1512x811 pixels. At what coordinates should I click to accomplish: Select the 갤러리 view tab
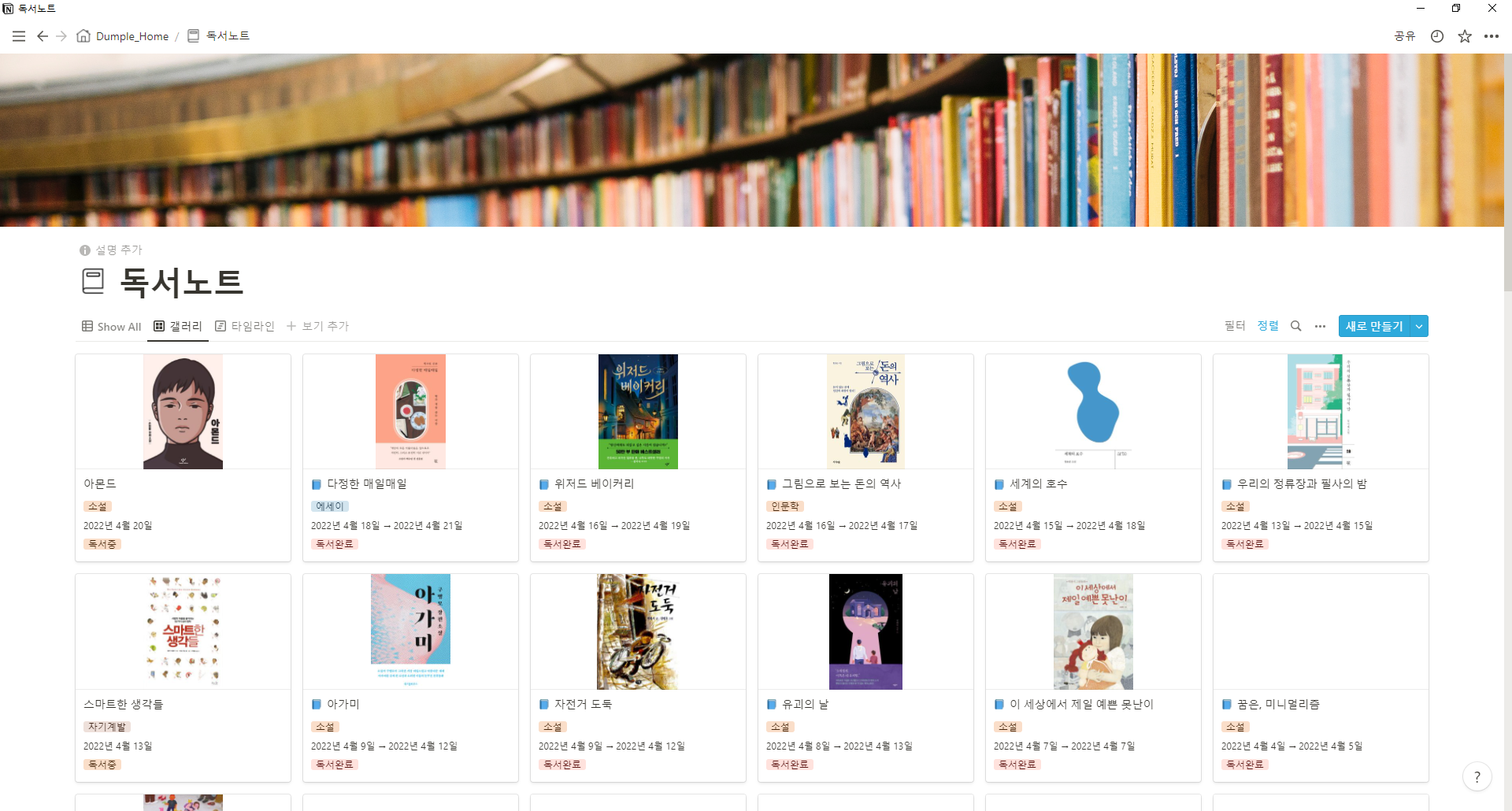(178, 326)
